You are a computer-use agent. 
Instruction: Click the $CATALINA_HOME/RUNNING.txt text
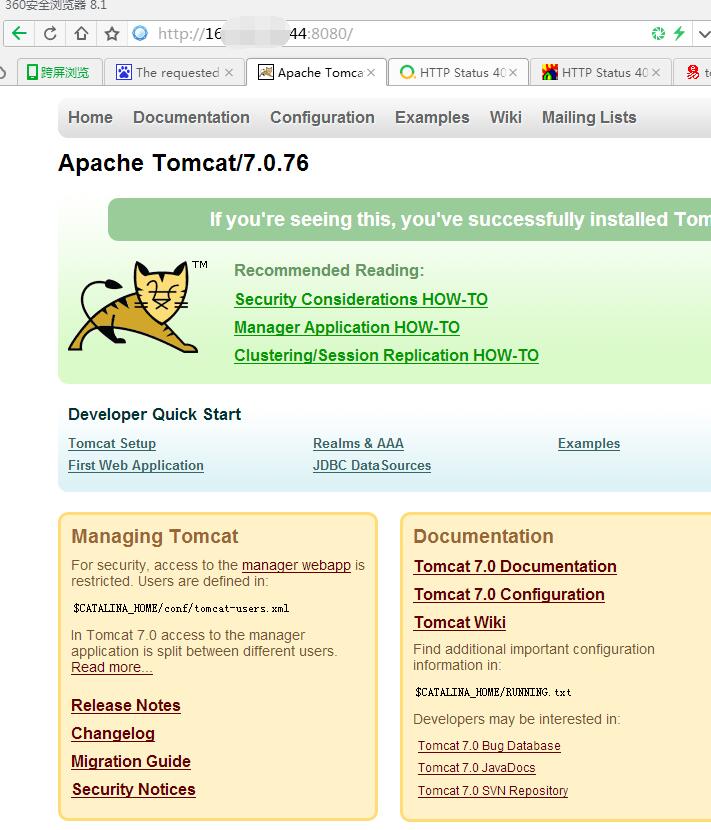point(493,692)
